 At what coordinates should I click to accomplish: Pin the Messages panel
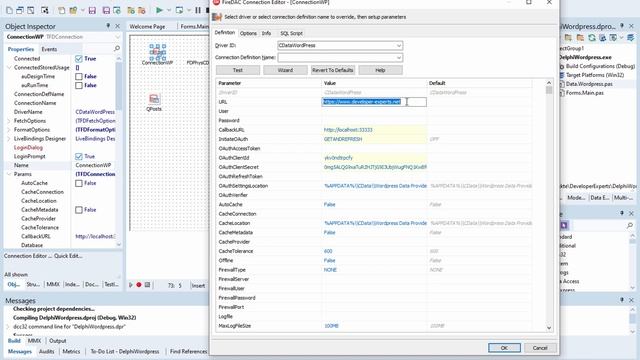click(622, 300)
